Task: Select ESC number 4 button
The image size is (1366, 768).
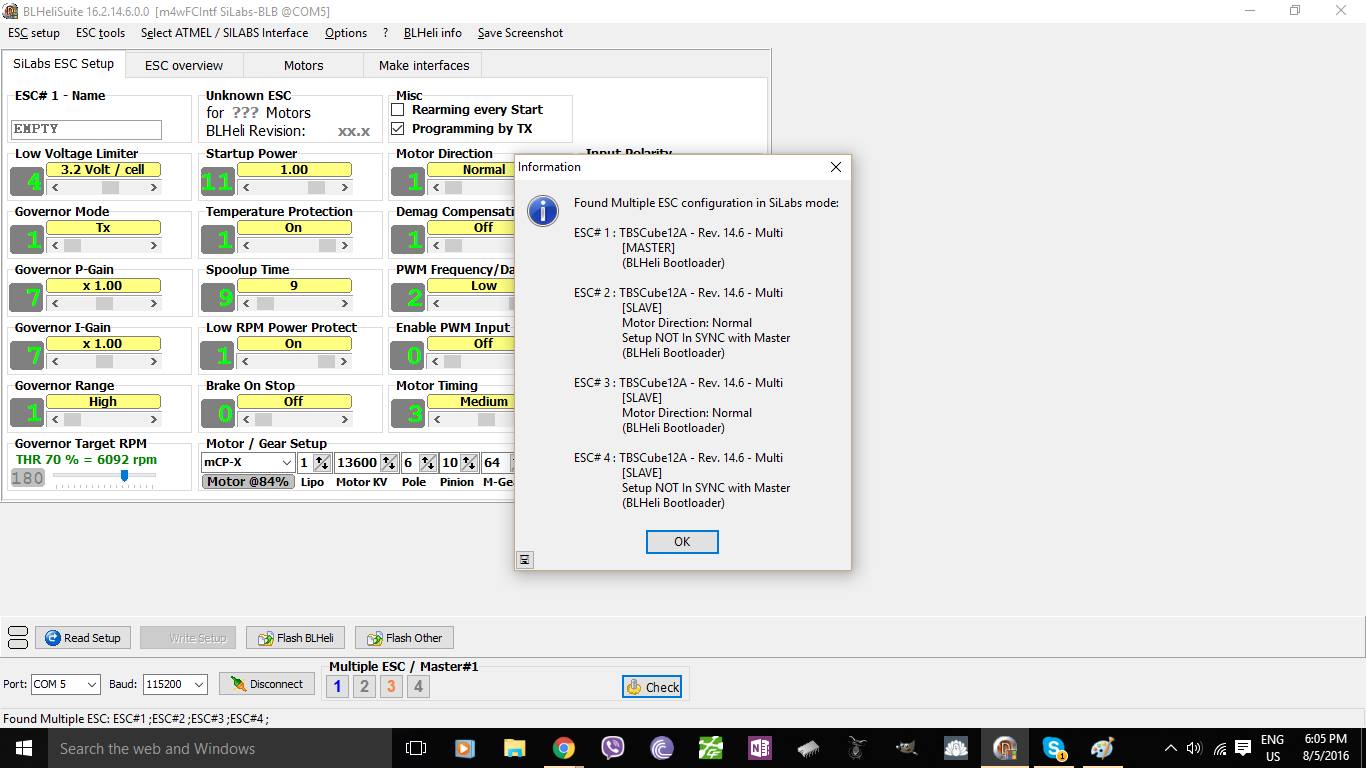Action: click(x=419, y=686)
